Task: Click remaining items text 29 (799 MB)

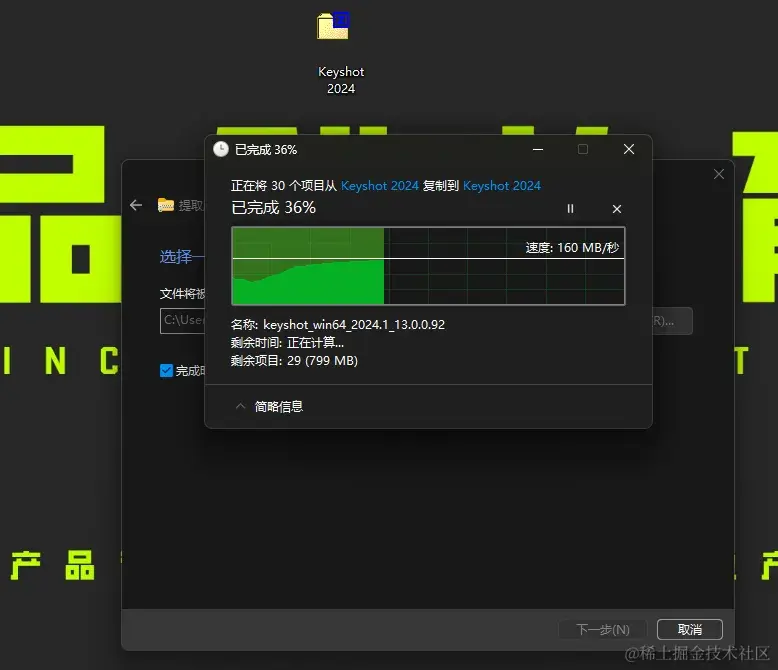Action: click(x=322, y=361)
